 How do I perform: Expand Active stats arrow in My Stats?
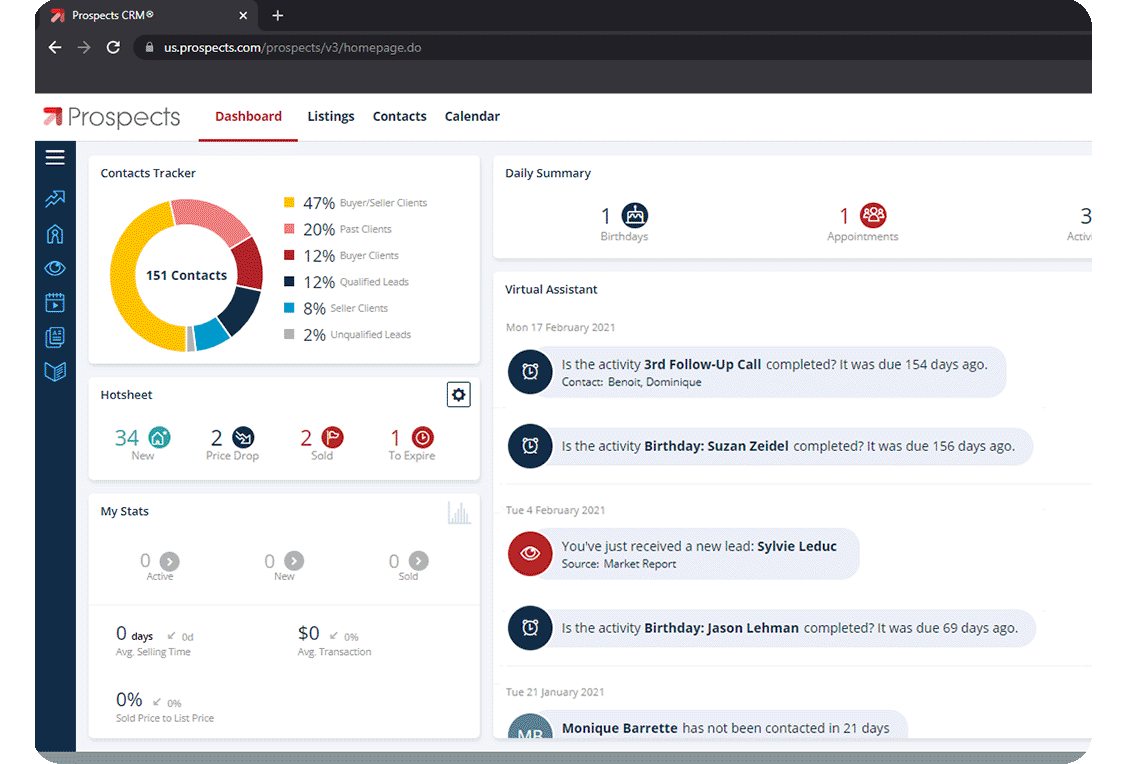click(170, 561)
